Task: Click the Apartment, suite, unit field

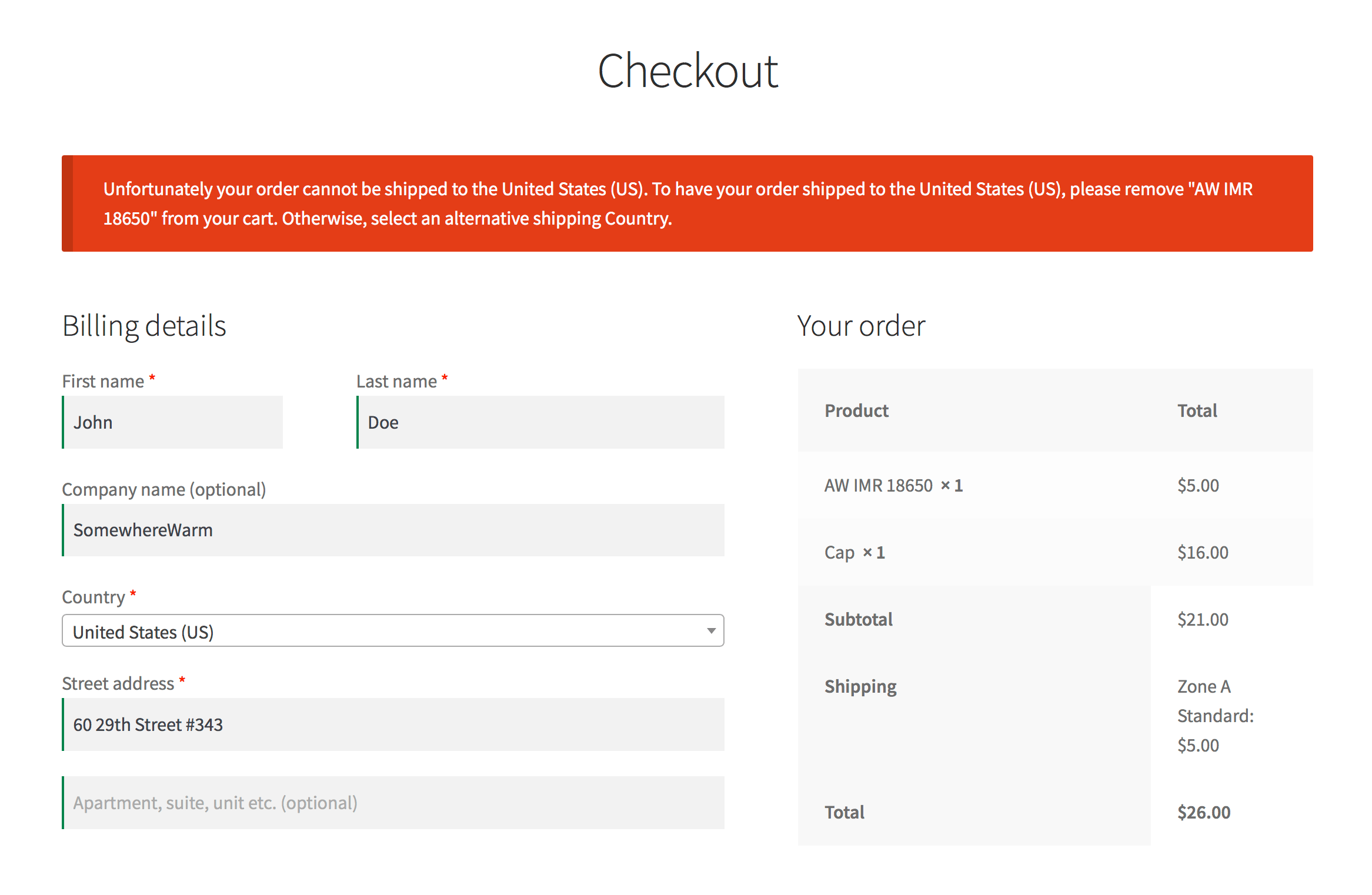Action: (393, 803)
